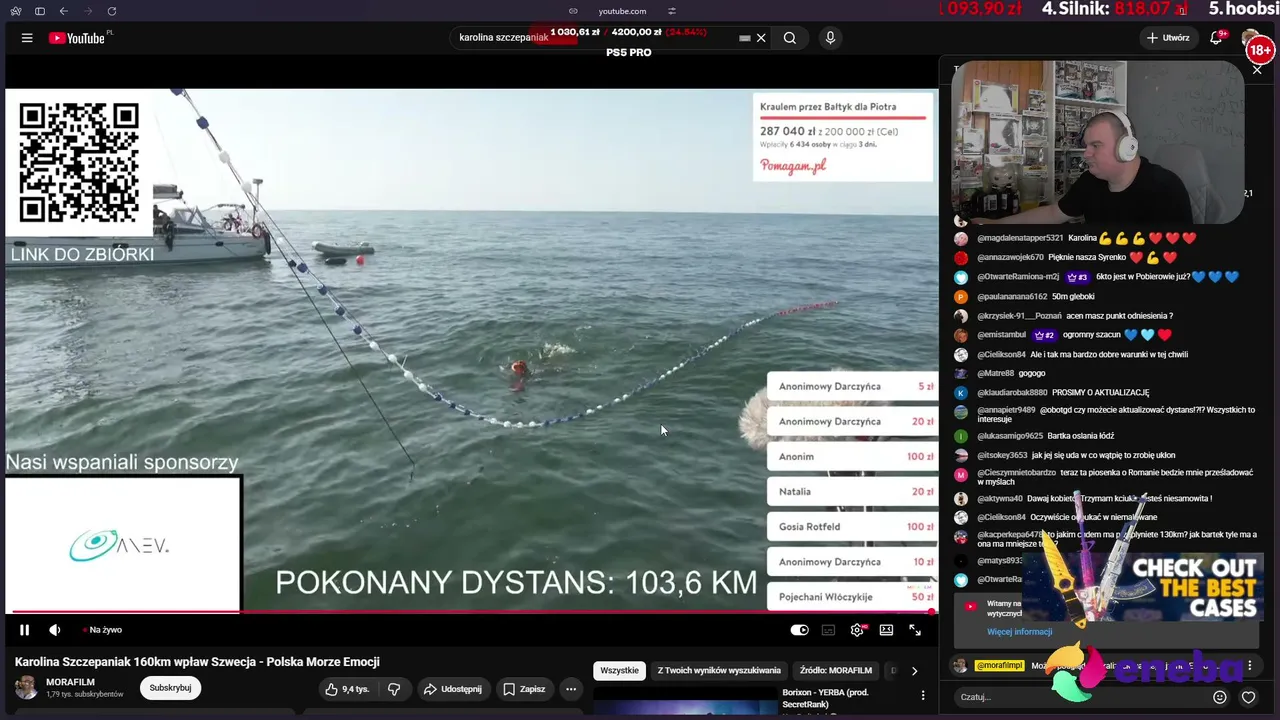This screenshot has width=1280, height=720.
Task: Click the video title text below player
Action: pos(197,662)
